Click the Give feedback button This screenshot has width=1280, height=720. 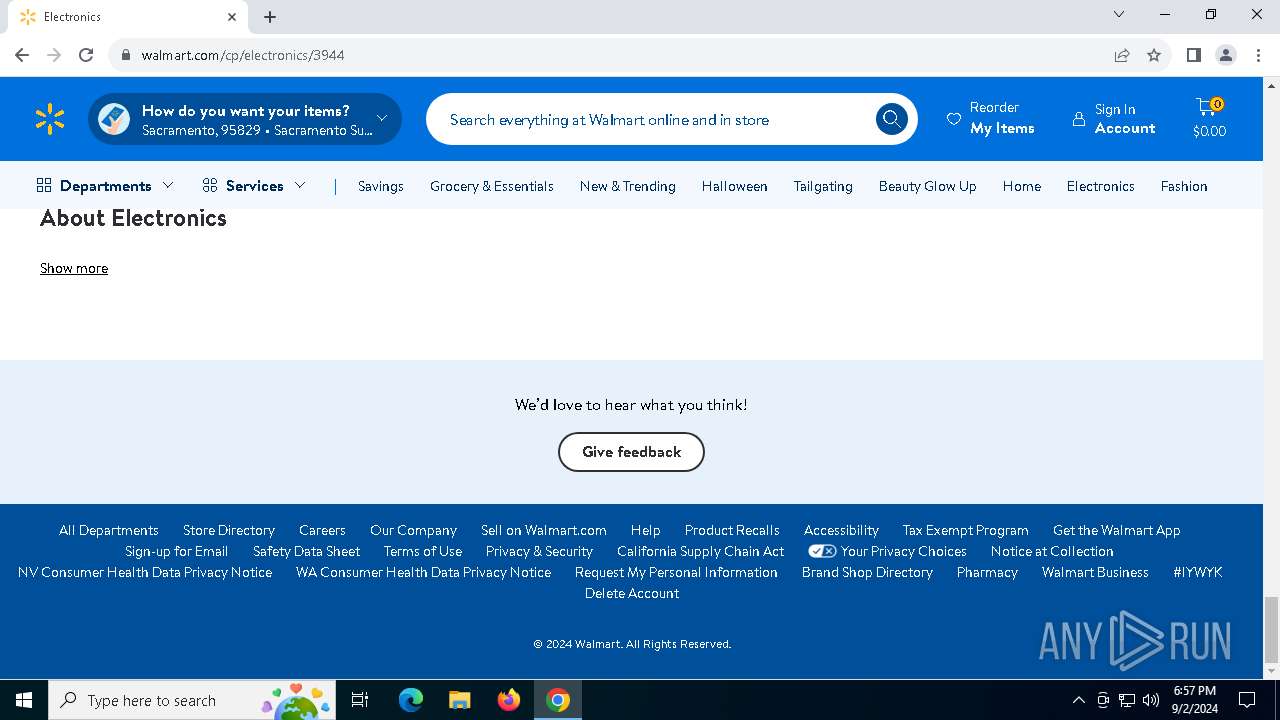click(631, 452)
